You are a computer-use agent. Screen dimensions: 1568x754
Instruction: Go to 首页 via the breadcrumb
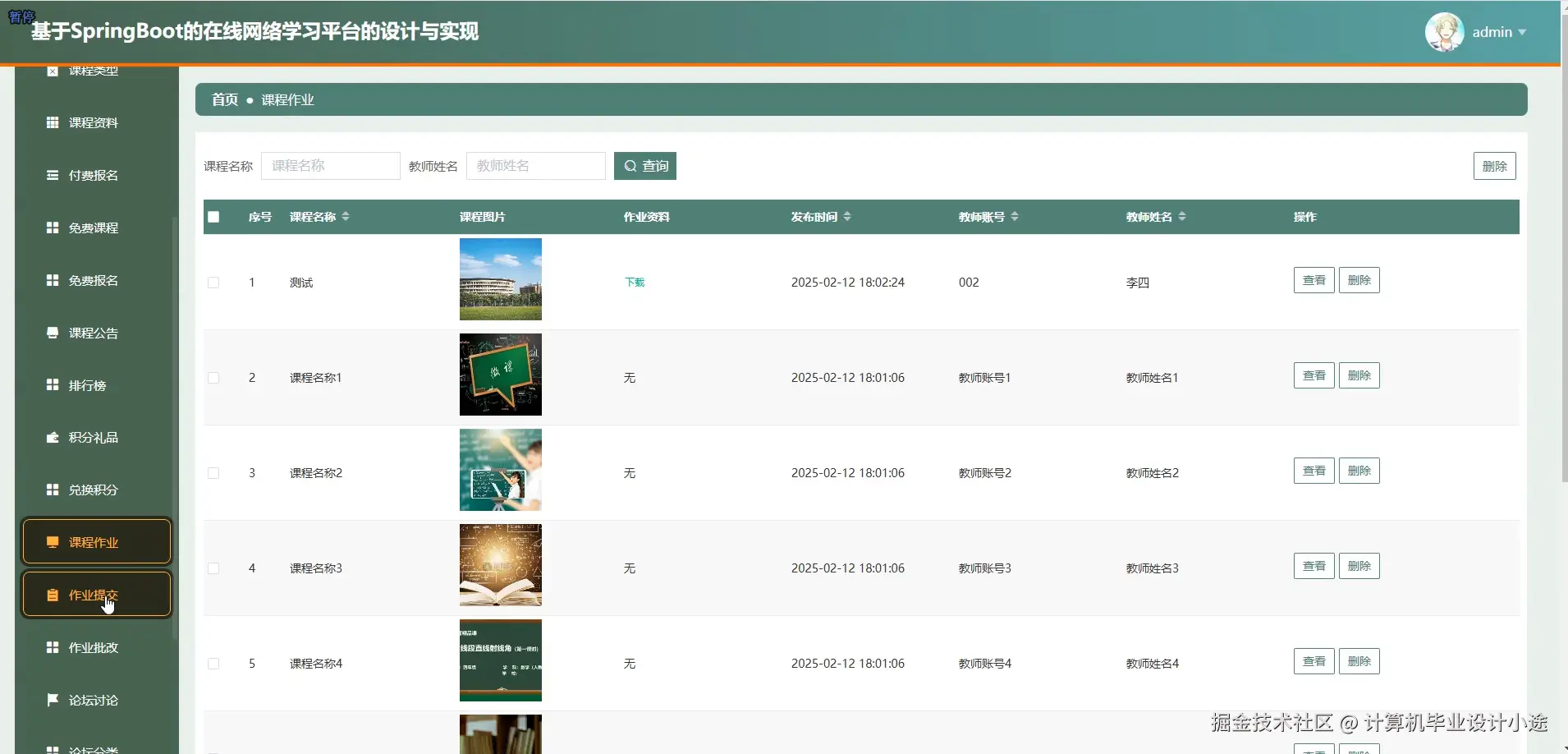pos(225,99)
